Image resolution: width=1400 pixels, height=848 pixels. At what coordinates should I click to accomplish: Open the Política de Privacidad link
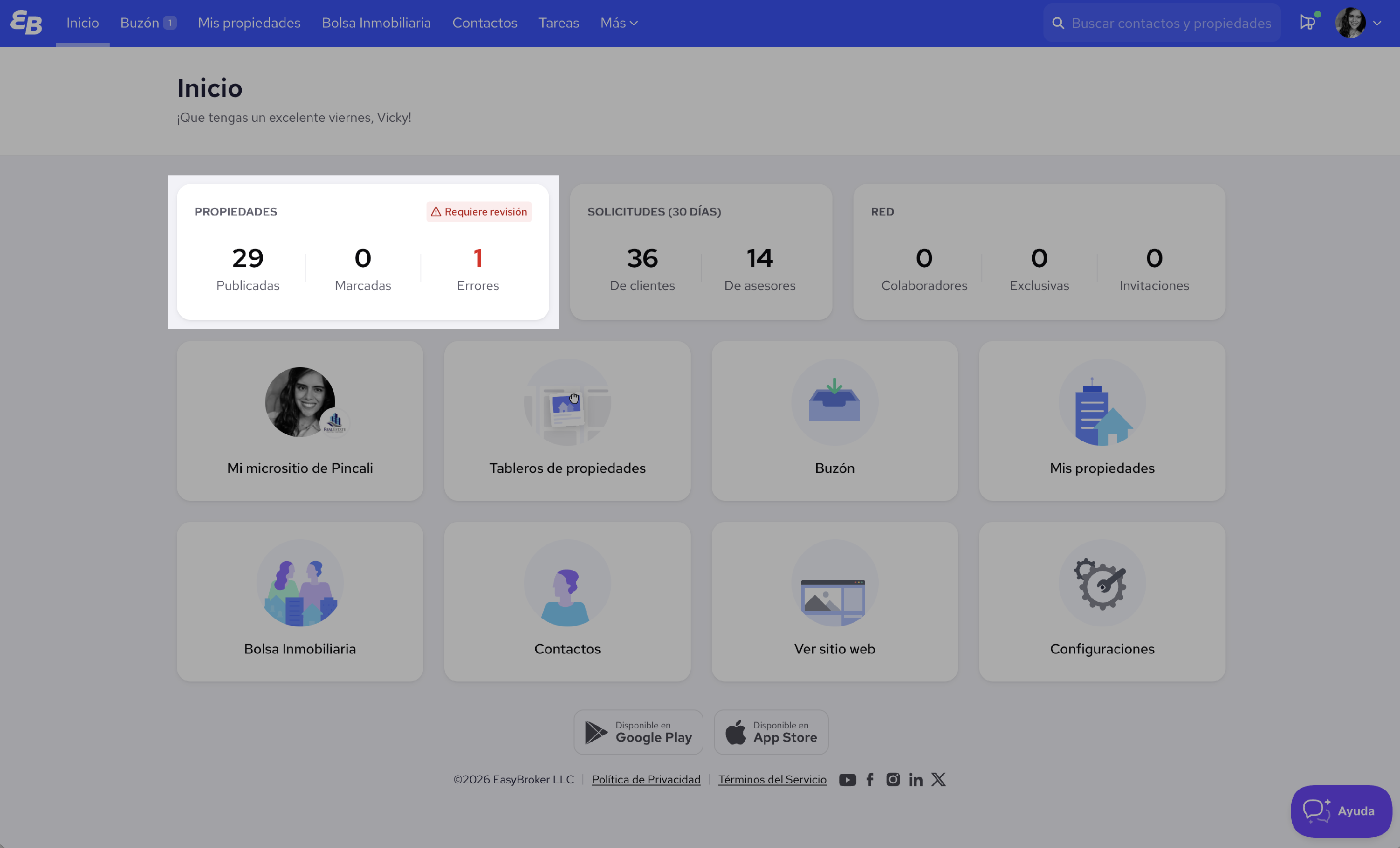[x=646, y=779]
